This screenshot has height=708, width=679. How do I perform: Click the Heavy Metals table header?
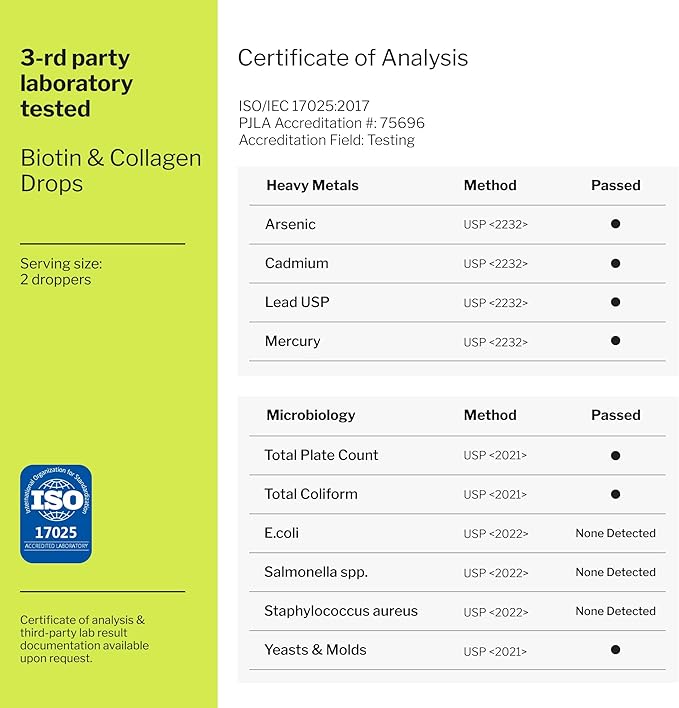[x=312, y=185]
